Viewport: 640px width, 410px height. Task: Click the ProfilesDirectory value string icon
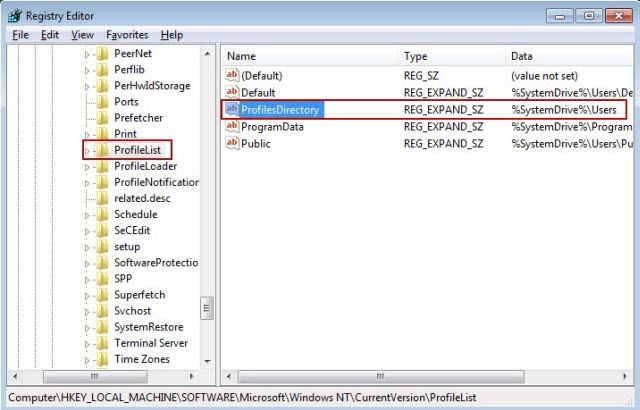pos(232,109)
